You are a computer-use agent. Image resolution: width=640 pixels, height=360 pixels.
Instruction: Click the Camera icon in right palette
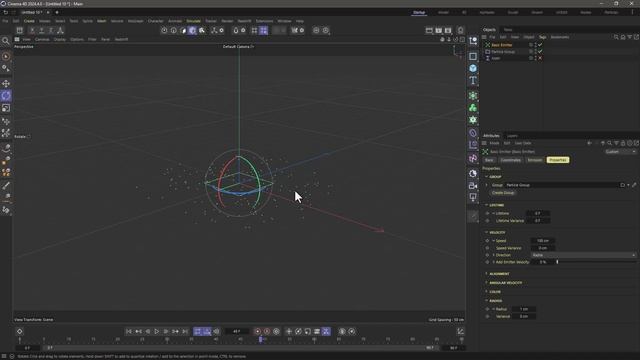pyautogui.click(x=473, y=186)
